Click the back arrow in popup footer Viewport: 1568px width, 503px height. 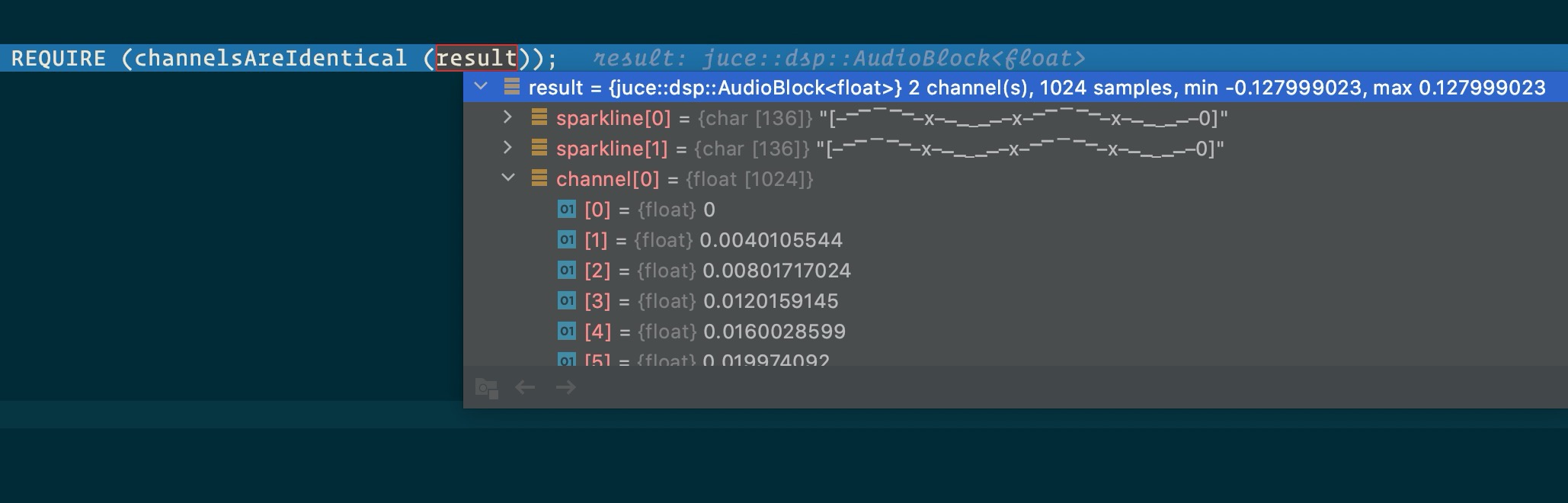click(525, 387)
